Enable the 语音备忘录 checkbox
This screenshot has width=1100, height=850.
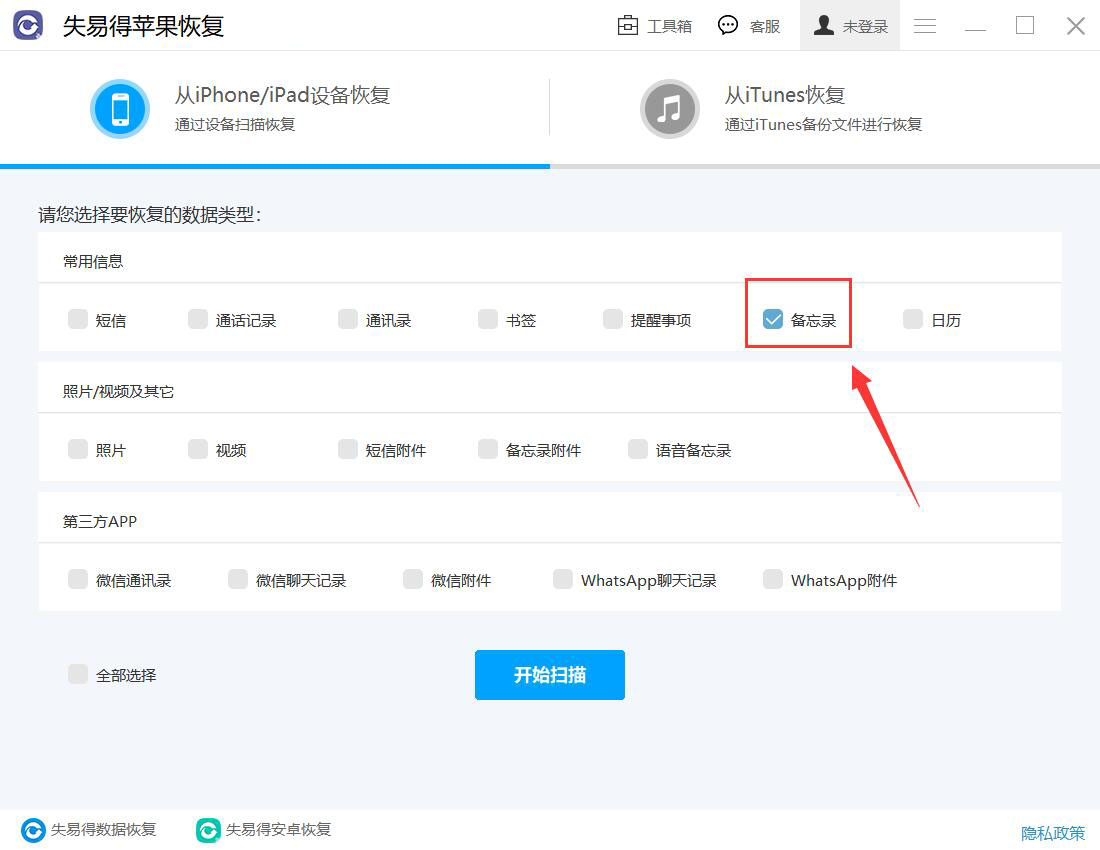pos(638,449)
